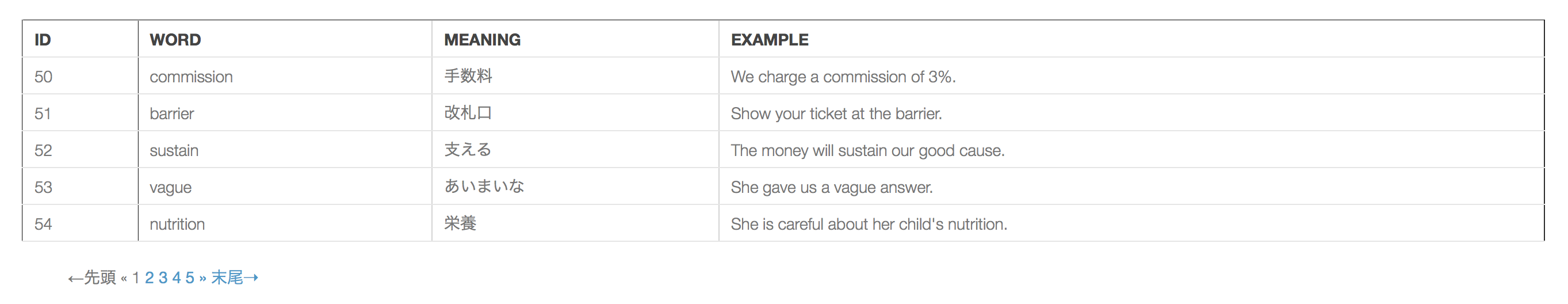The height and width of the screenshot is (304, 1568).
Task: Click the « previous page arrow
Action: (124, 279)
